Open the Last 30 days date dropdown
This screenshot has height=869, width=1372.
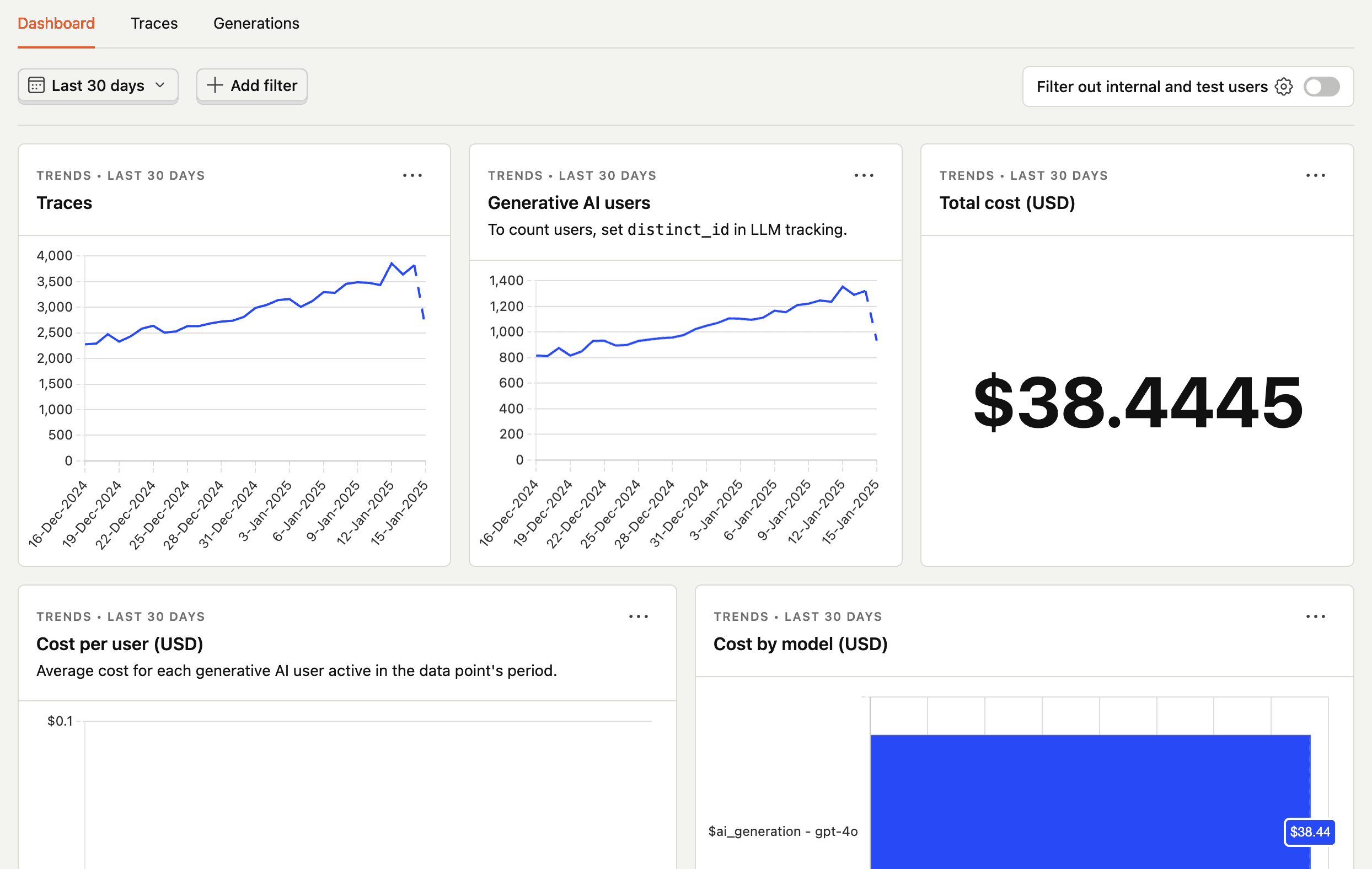[x=98, y=85]
